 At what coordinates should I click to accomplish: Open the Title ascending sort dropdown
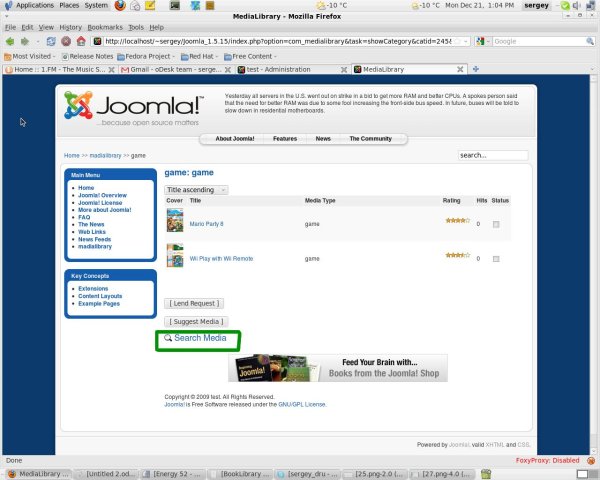click(x=196, y=190)
